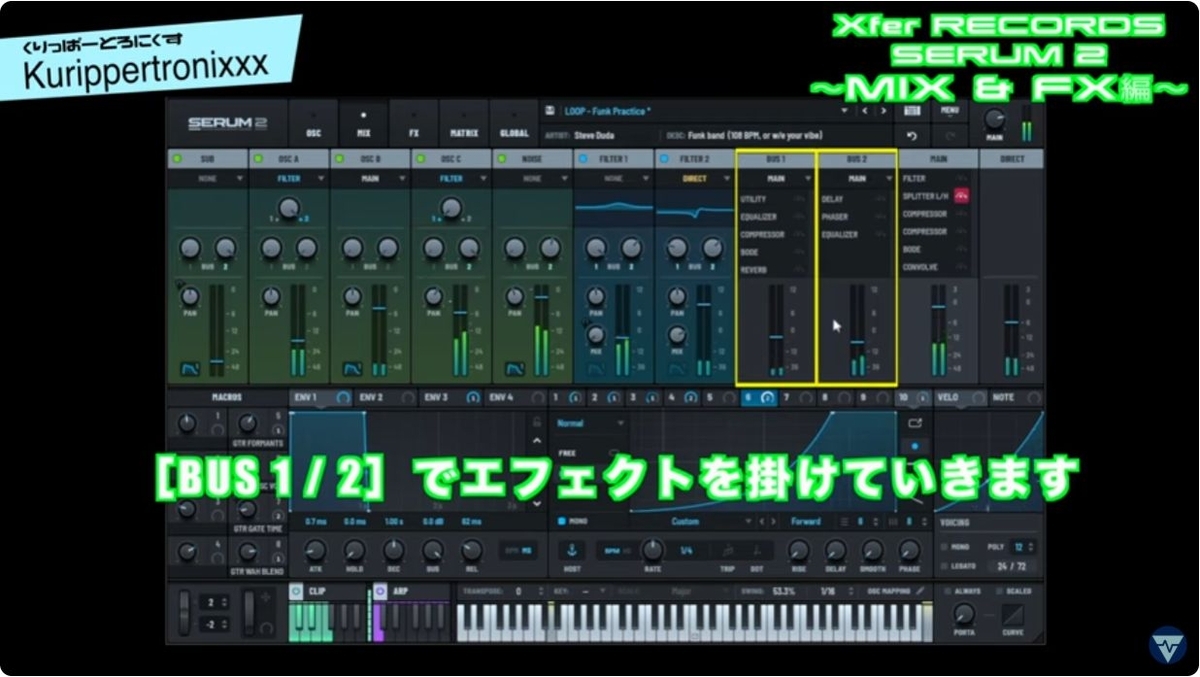This screenshot has height=677, width=1200.
Task: Click the MENU button
Action: click(949, 111)
